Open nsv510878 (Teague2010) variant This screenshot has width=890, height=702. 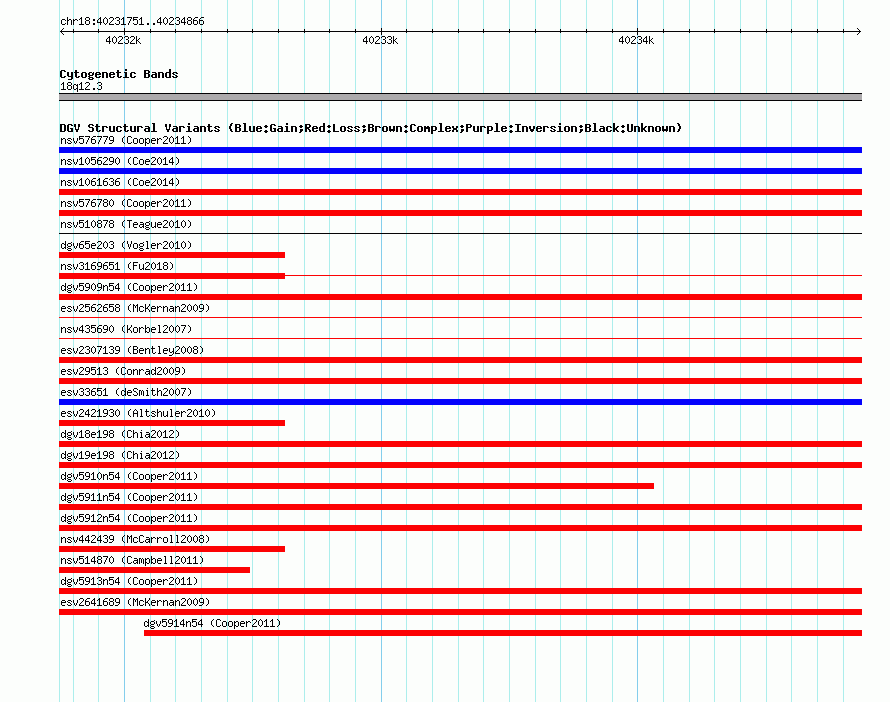click(126, 224)
